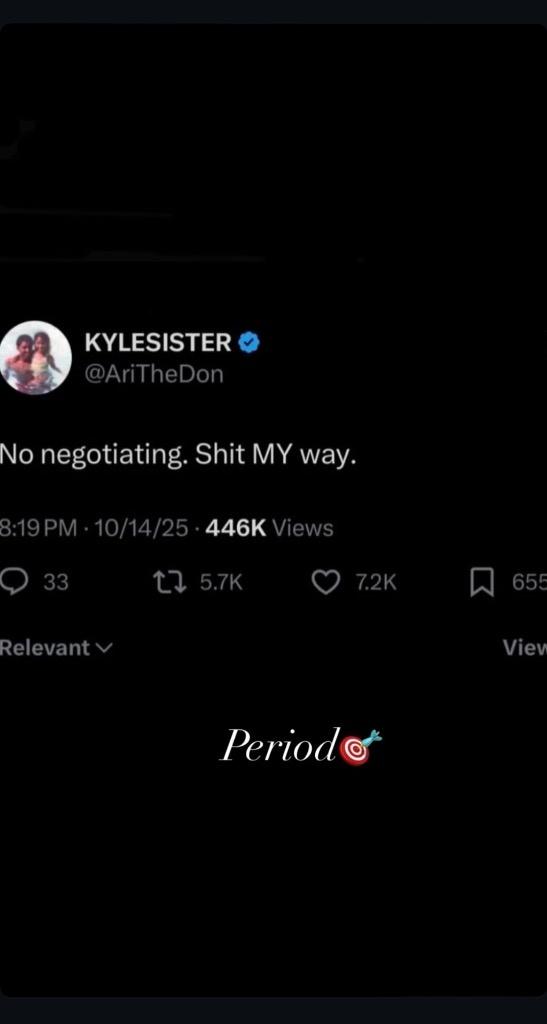Like the post with the heart icon
This screenshot has width=547, height=1024.
[x=326, y=582]
